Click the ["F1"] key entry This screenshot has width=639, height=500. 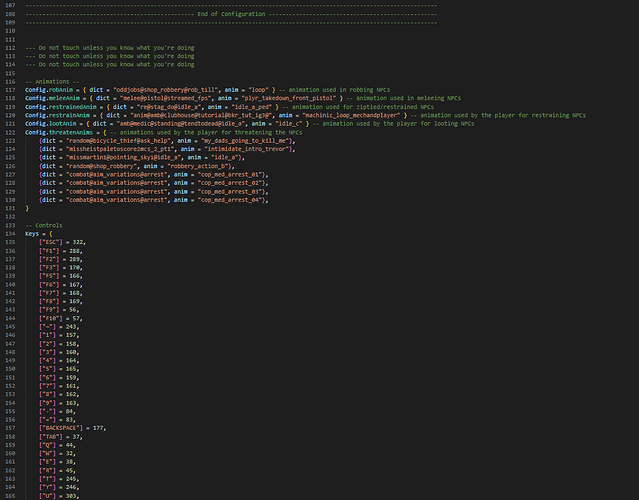(x=49, y=251)
